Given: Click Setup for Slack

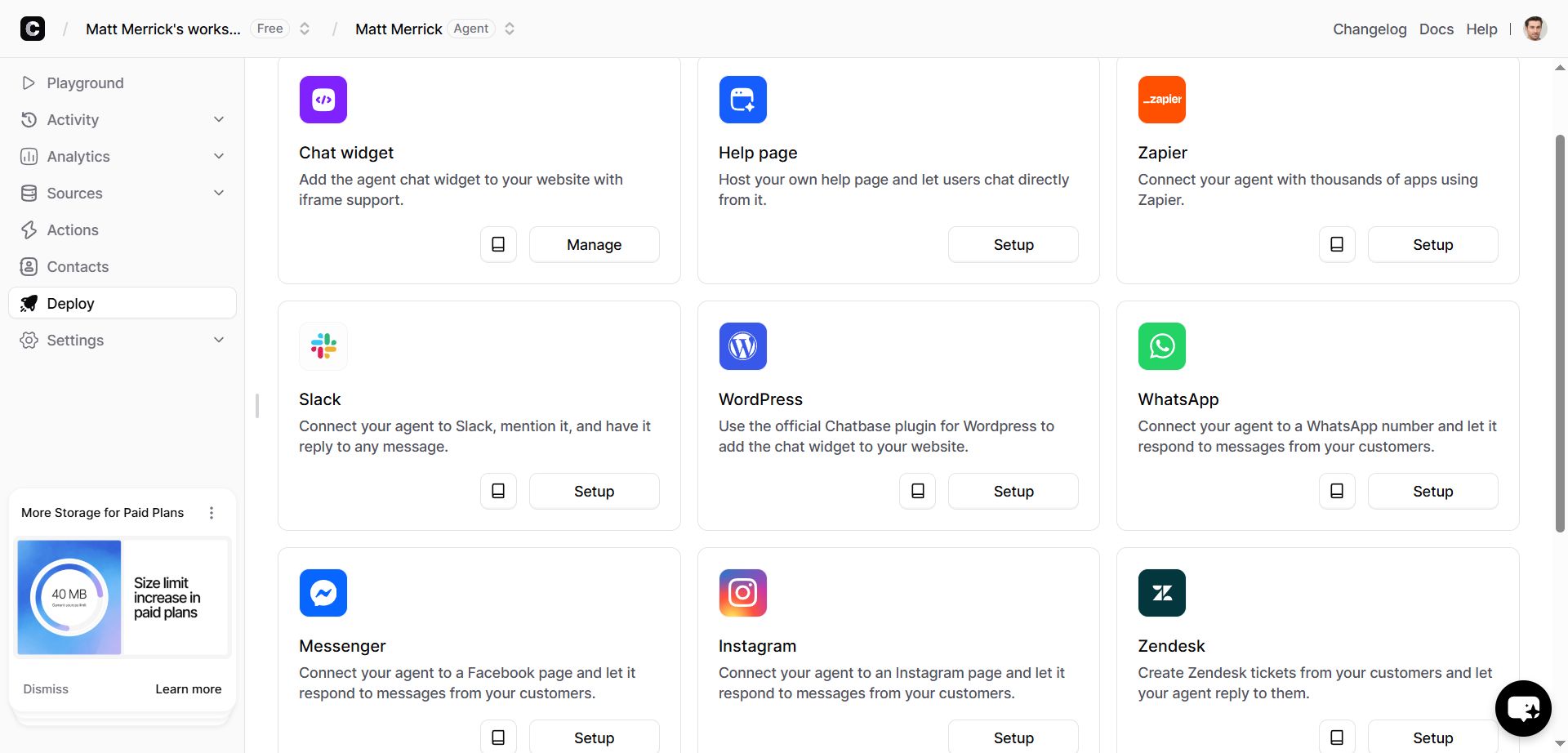Looking at the screenshot, I should [x=595, y=491].
